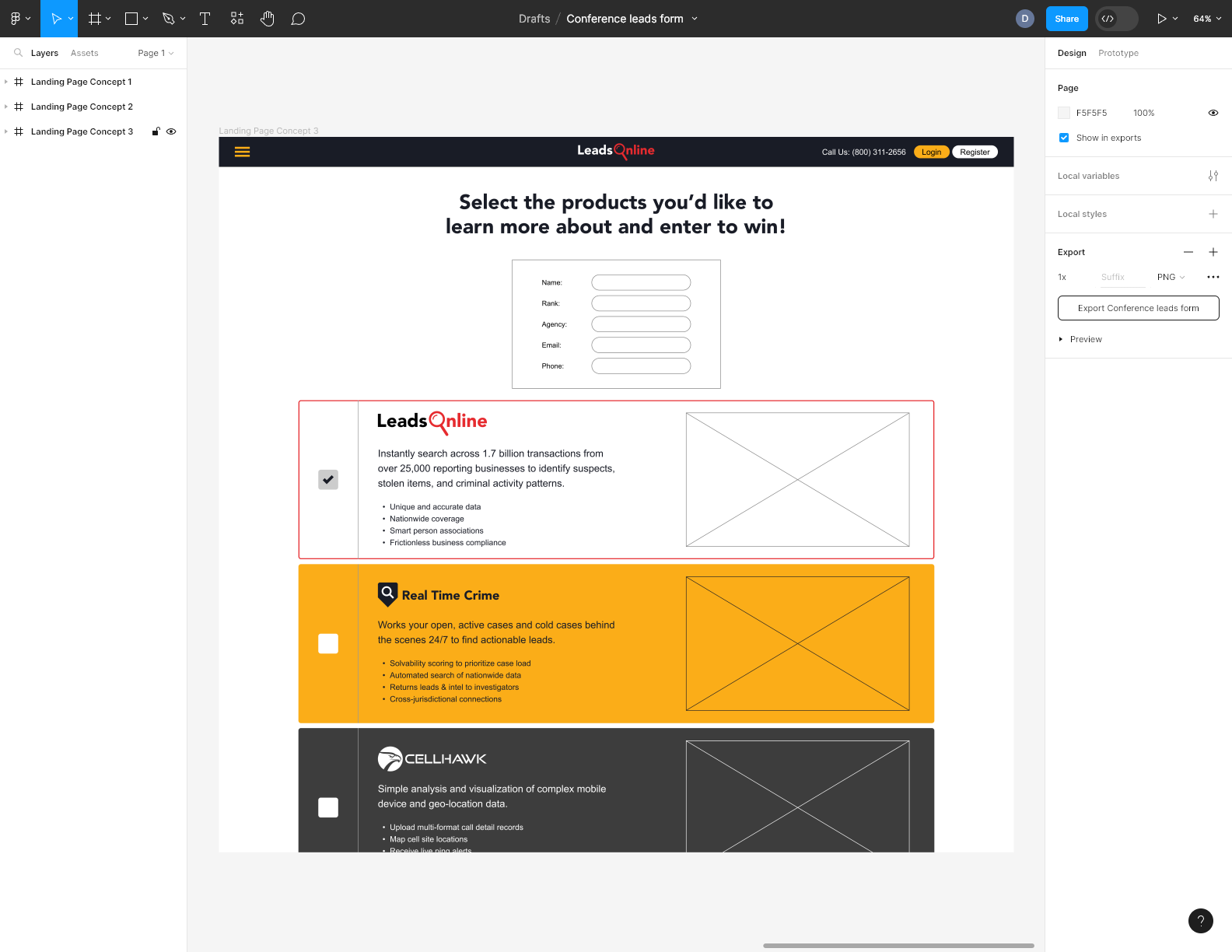Open the Help question mark button
Screen dimensions: 1232x952
[1201, 921]
